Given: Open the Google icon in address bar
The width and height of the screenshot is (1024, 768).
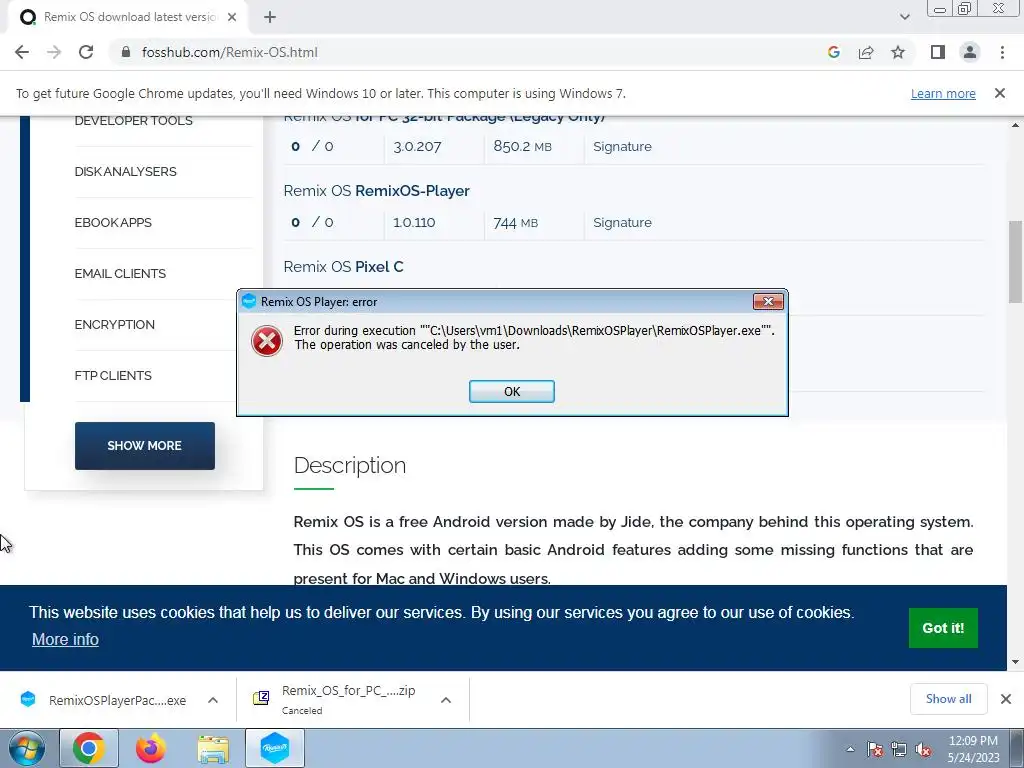Looking at the screenshot, I should tap(833, 52).
